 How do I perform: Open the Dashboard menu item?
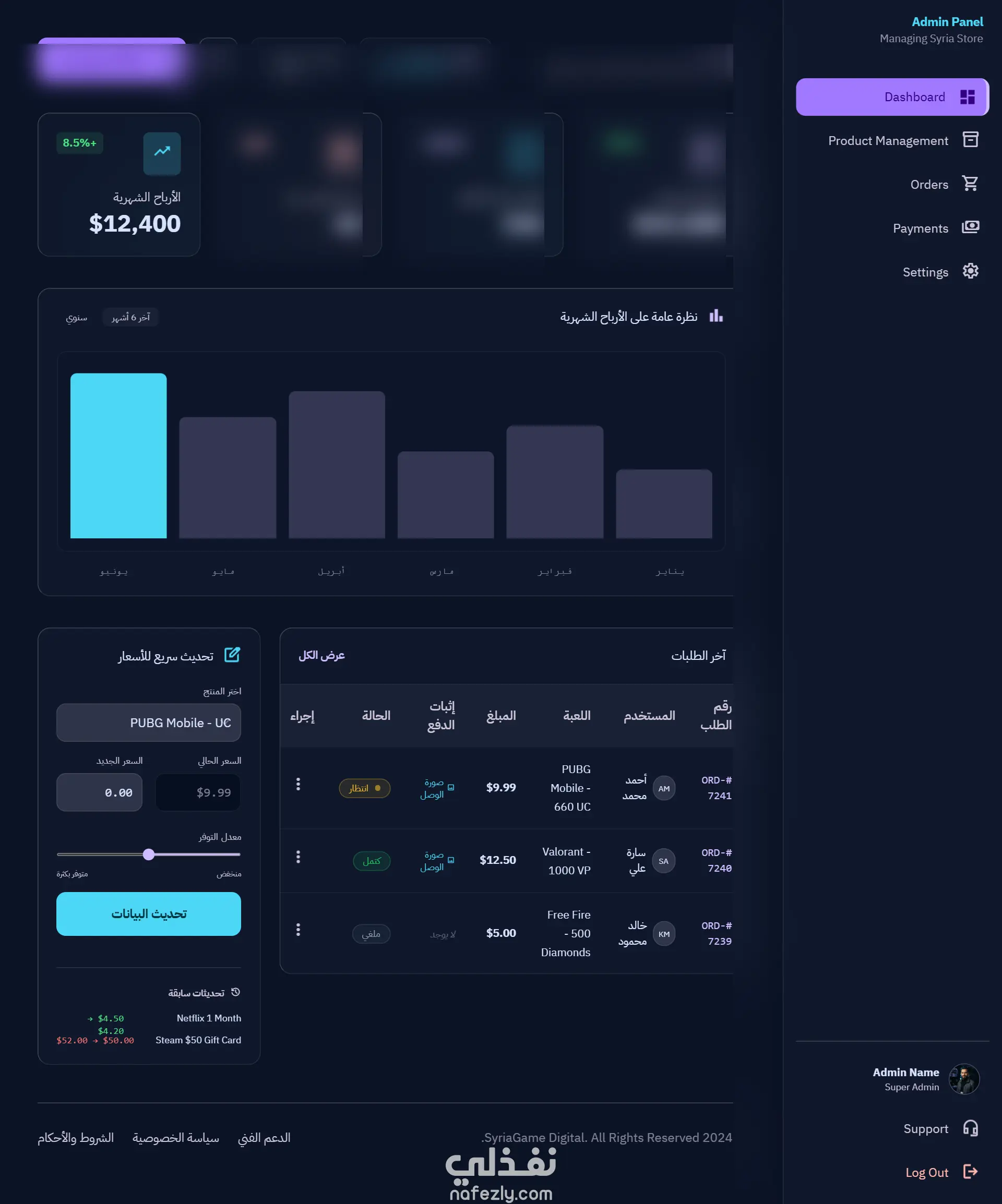(892, 97)
